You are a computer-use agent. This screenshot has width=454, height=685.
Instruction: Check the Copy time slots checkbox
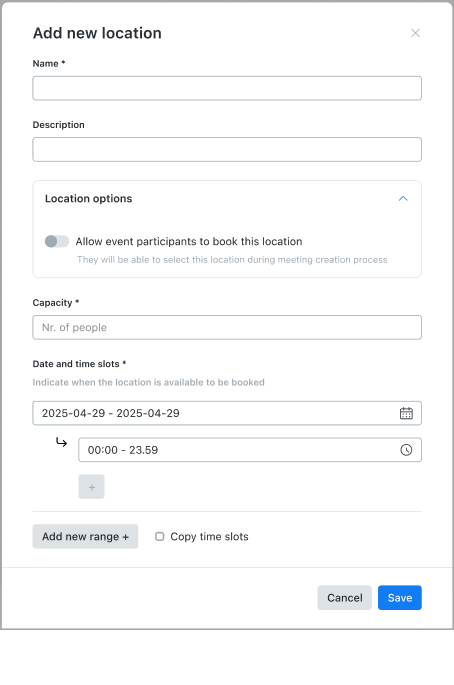click(159, 536)
